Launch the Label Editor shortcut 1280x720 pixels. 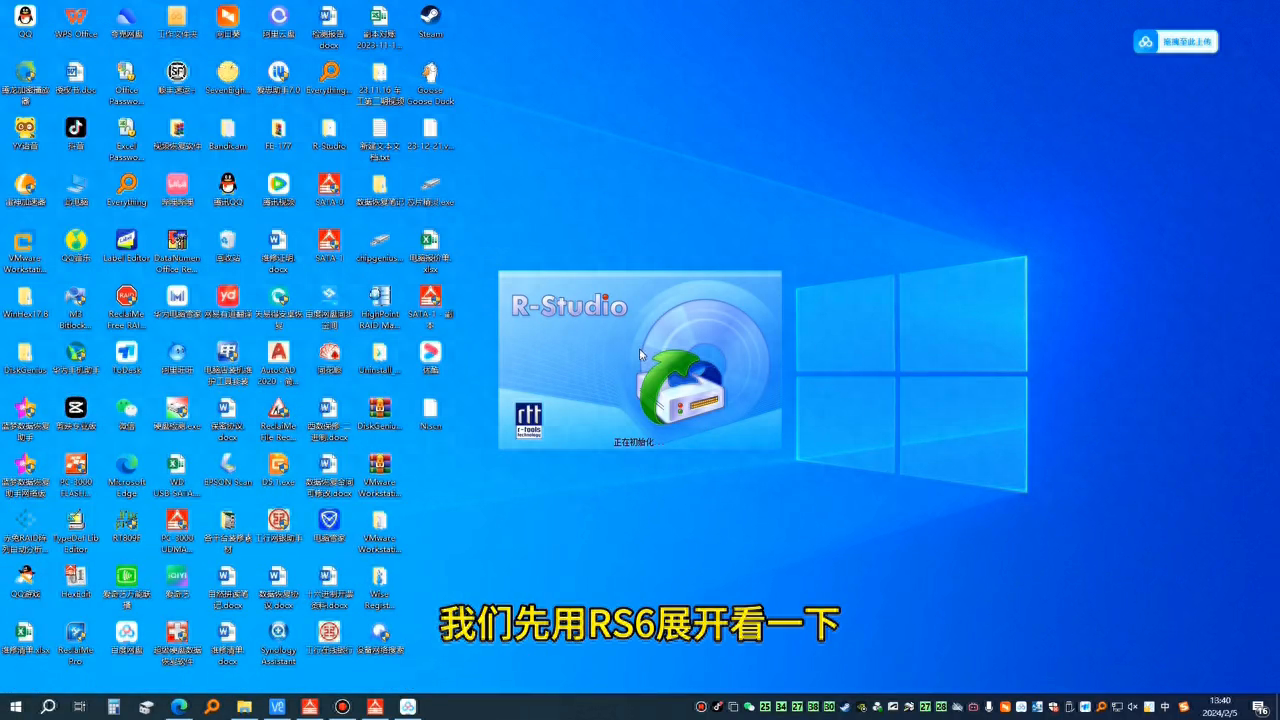point(127,241)
